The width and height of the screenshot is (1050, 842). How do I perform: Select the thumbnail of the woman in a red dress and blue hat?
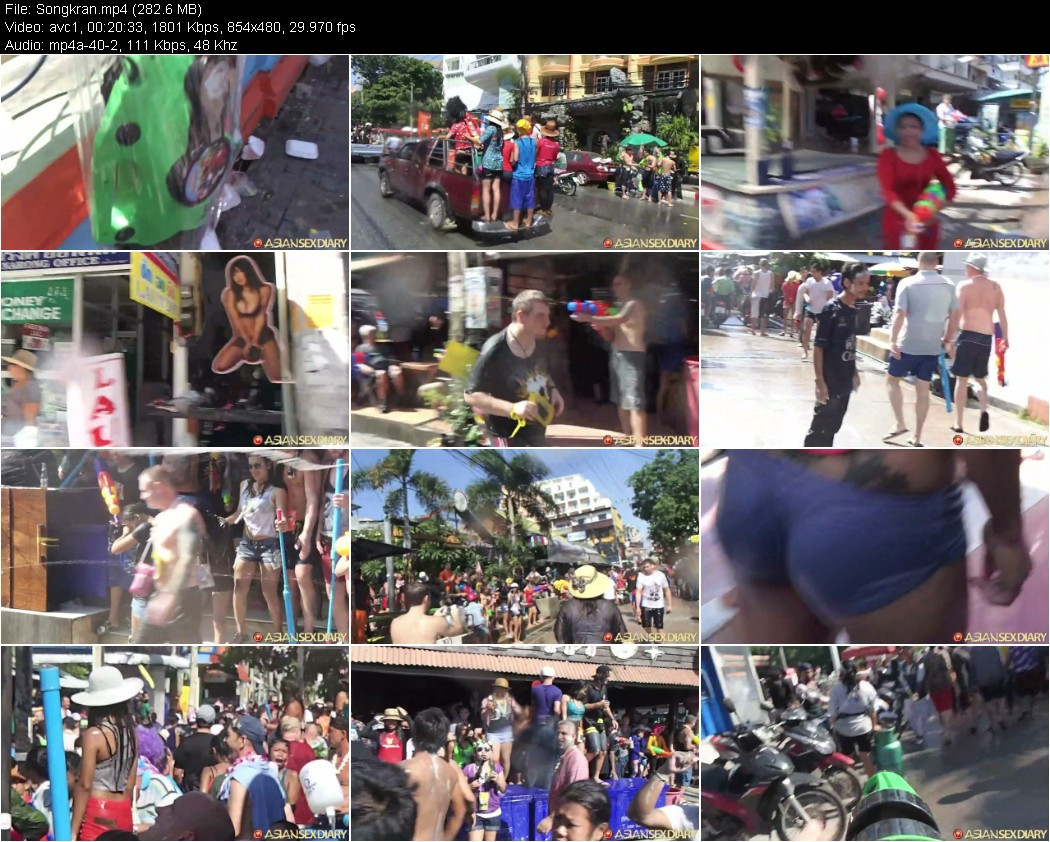(x=875, y=153)
